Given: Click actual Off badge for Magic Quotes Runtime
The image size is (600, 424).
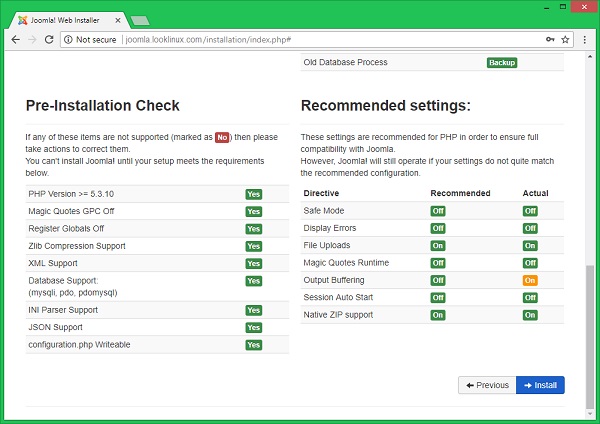Looking at the screenshot, I should click(530, 263).
